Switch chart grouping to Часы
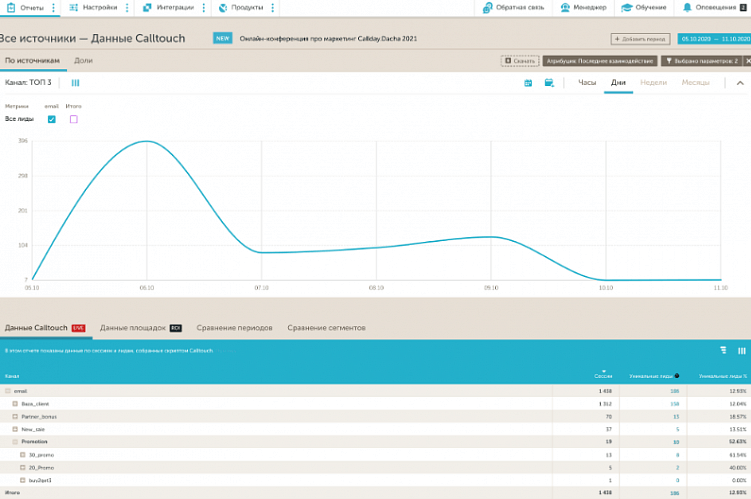The image size is (751, 499). click(x=587, y=83)
